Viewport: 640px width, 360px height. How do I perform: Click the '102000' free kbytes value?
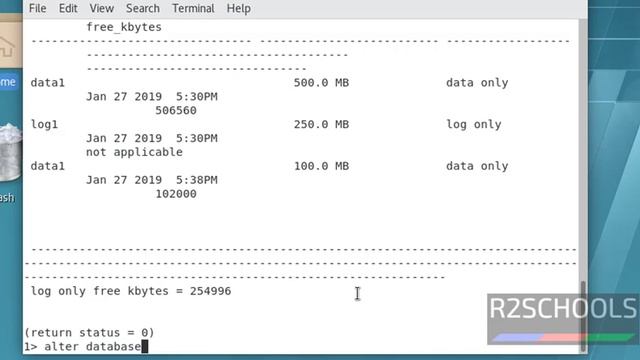click(176, 194)
